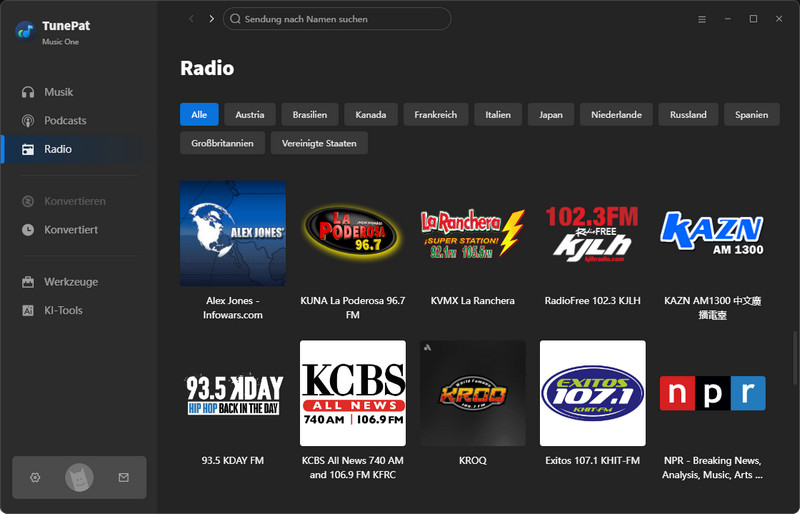The image size is (800, 514).
Task: Show Großbritannien radio stations
Action: tap(222, 143)
